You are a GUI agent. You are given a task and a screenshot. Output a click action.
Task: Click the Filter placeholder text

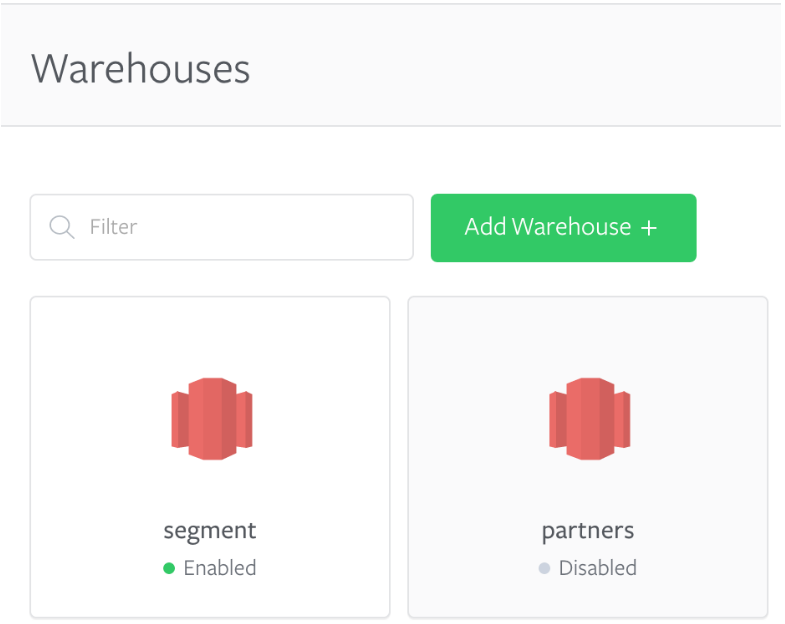[113, 227]
